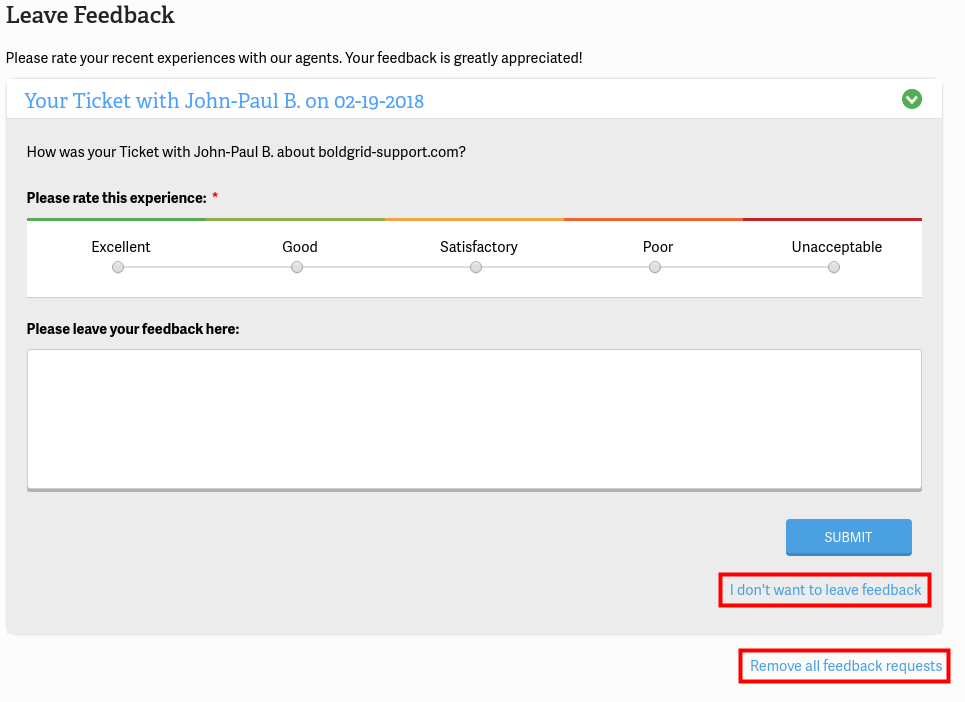Click "I don't want to leave feedback" link
965x702 pixels.
[x=825, y=590]
